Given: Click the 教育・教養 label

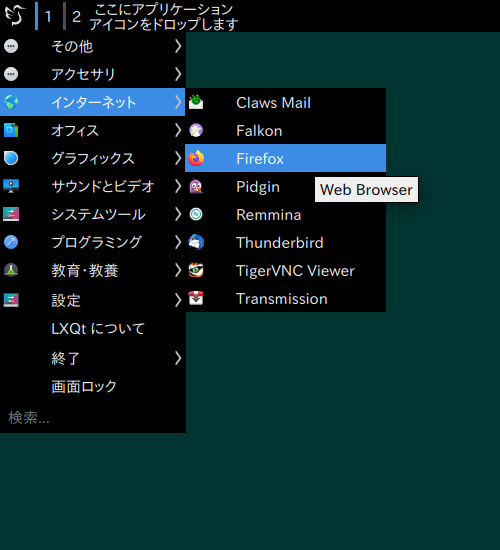Looking at the screenshot, I should click(x=85, y=270).
